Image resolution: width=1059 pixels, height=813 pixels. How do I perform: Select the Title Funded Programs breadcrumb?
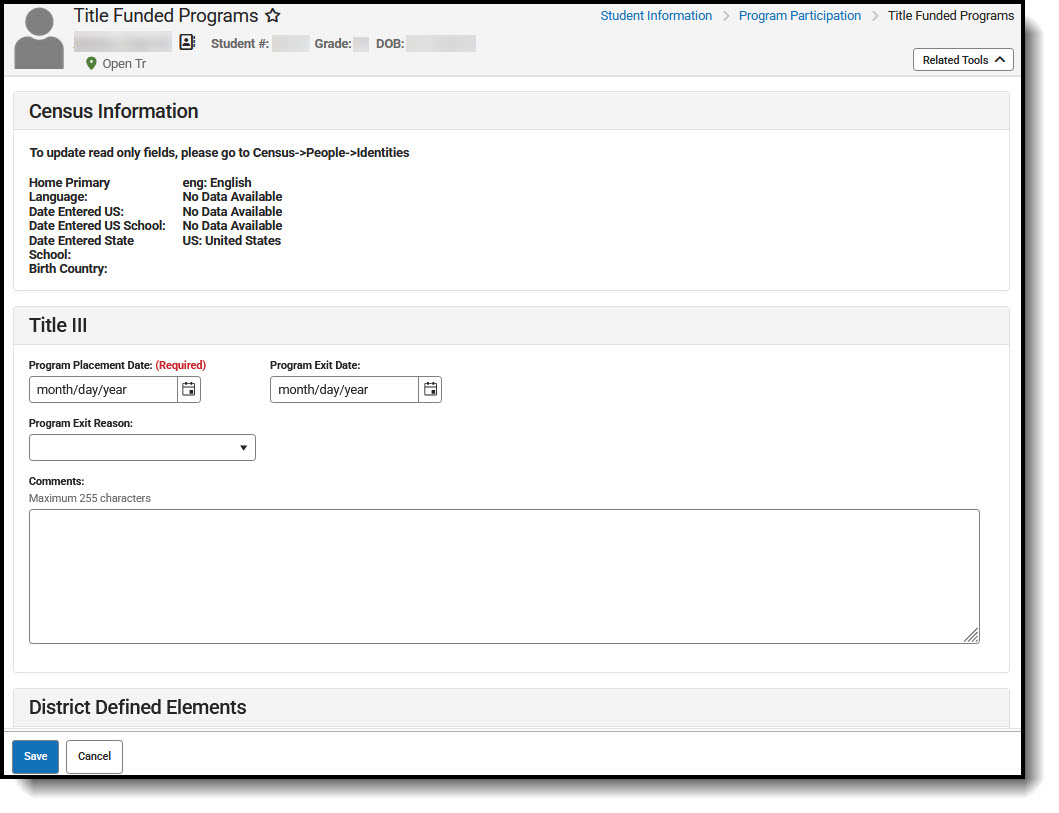tap(950, 15)
